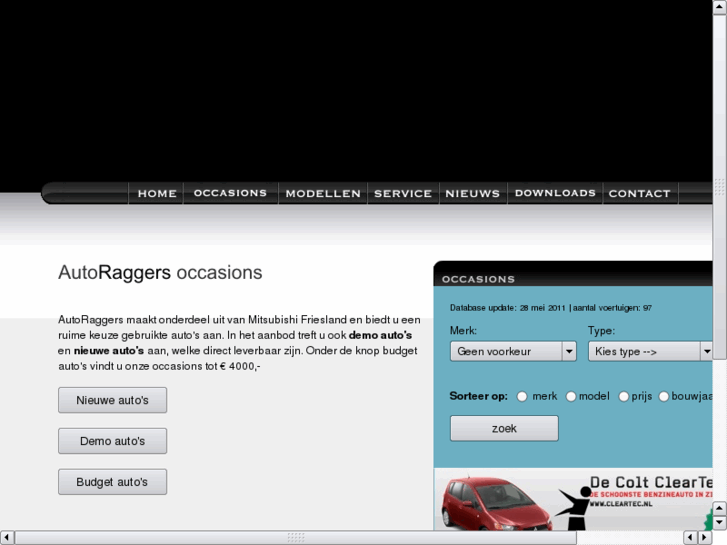Image resolution: width=727 pixels, height=545 pixels.
Task: Click the bold nieuwe auto's text
Action: pyautogui.click(x=109, y=351)
